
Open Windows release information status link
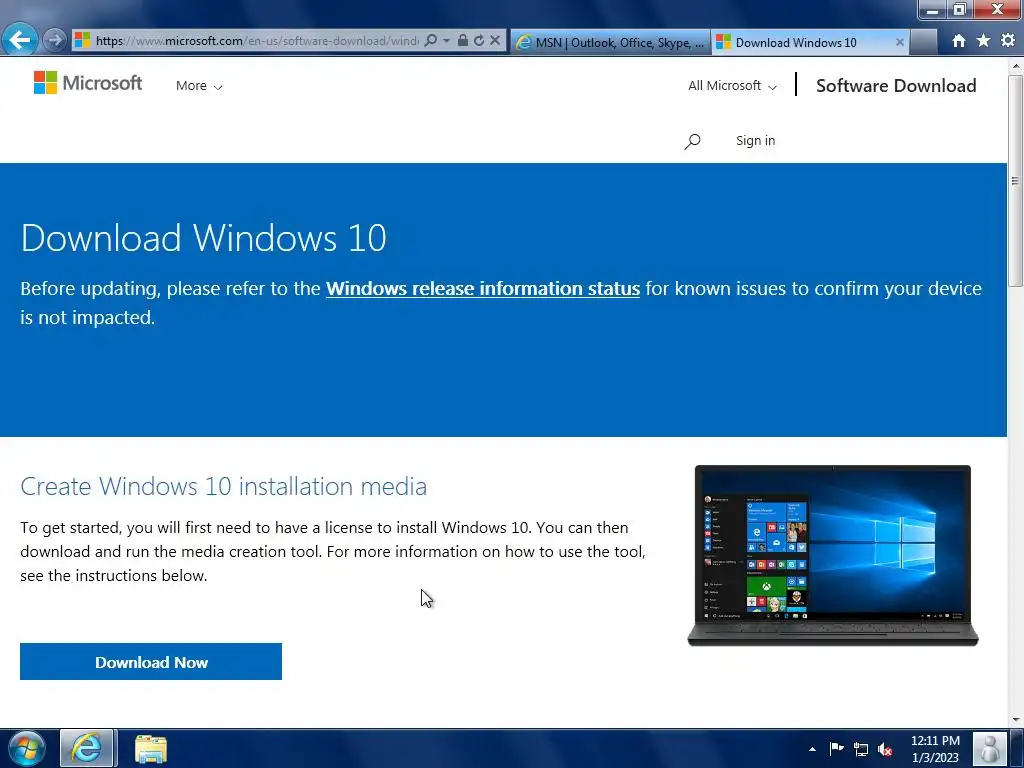[483, 289]
